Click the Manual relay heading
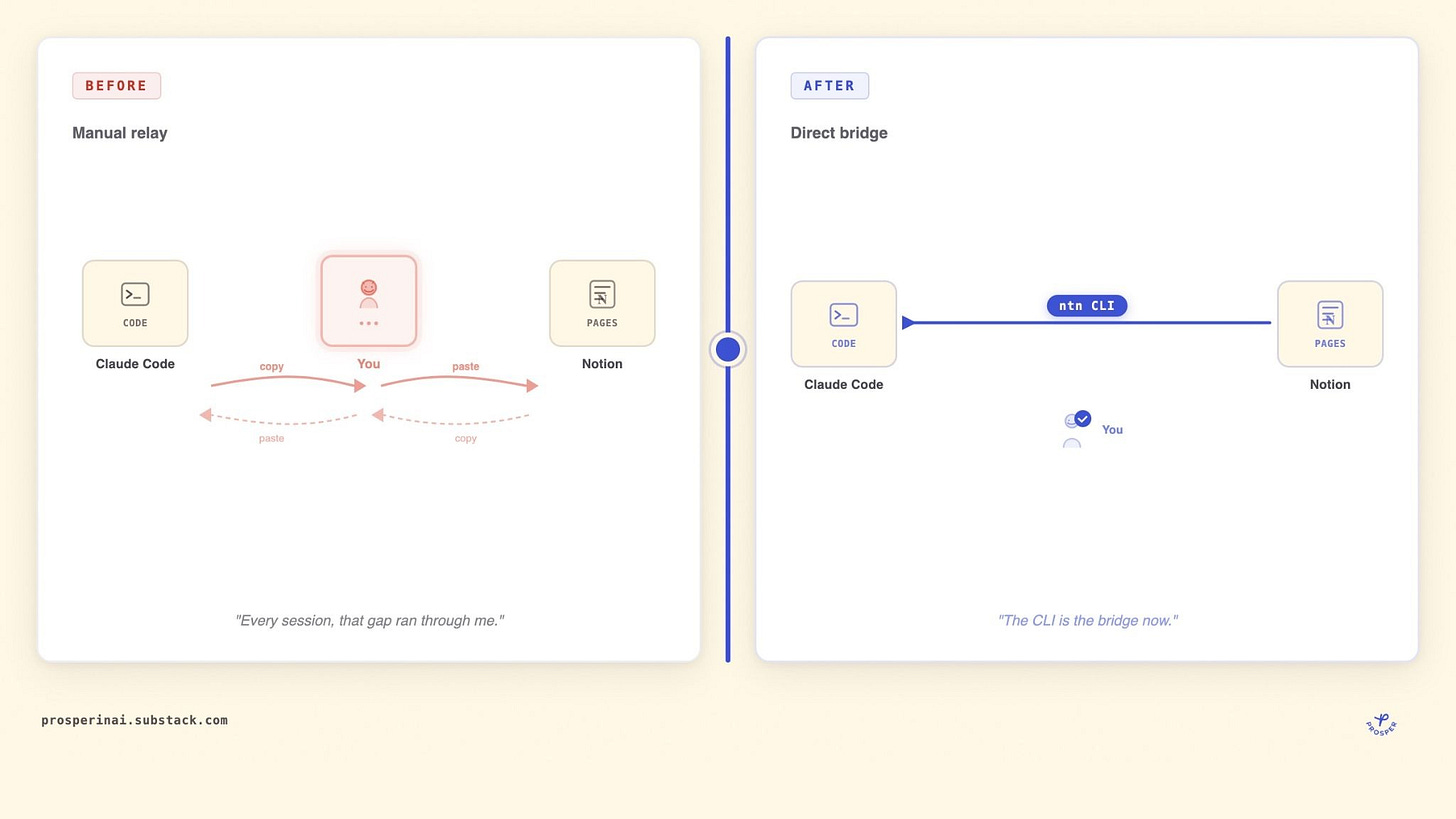Screen dimensions: 1456x819 click(120, 133)
